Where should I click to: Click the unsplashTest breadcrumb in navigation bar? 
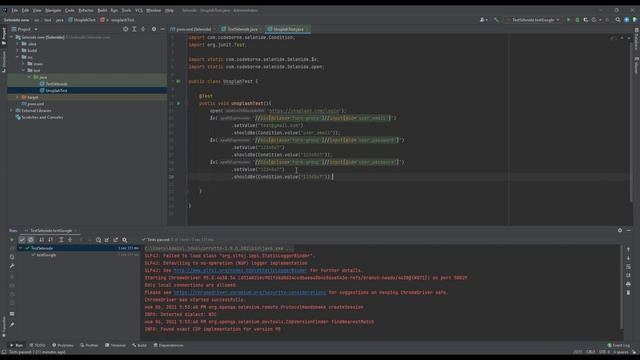(118, 20)
